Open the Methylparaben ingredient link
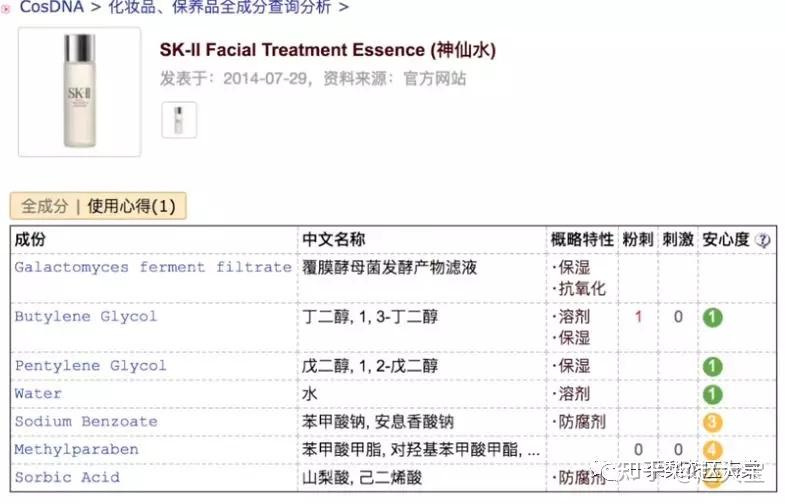This screenshot has height=504, width=785. [x=76, y=449]
